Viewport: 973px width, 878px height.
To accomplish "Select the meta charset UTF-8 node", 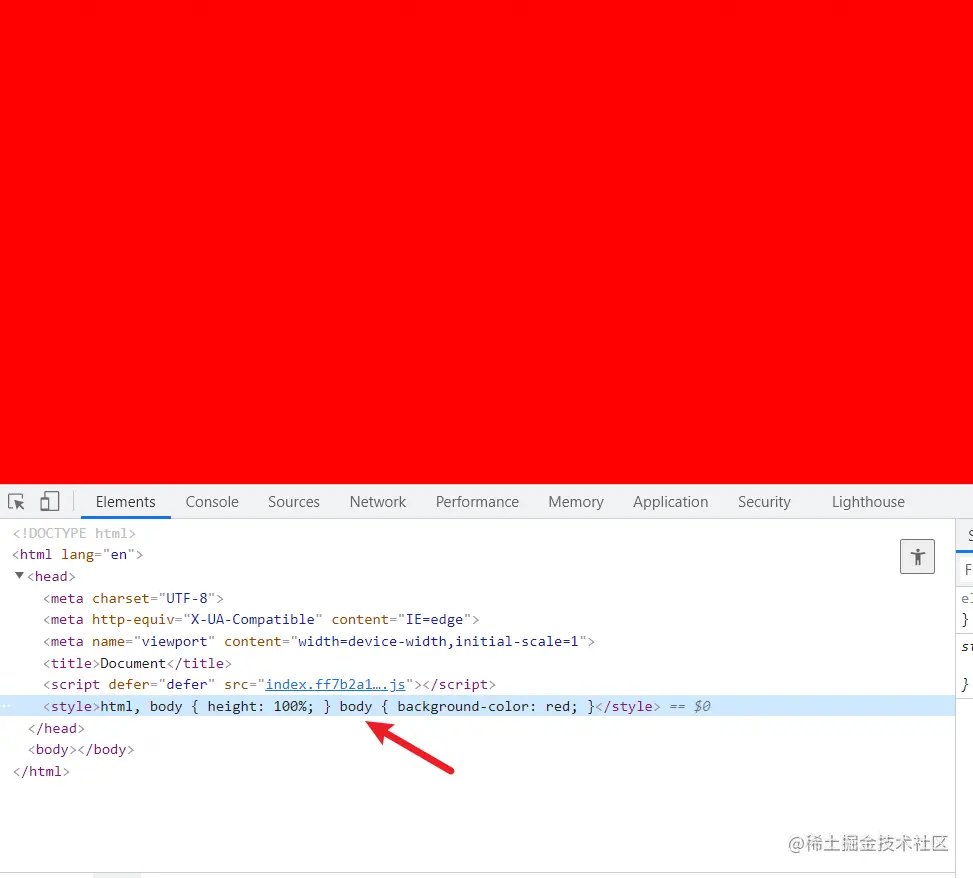I will point(133,598).
